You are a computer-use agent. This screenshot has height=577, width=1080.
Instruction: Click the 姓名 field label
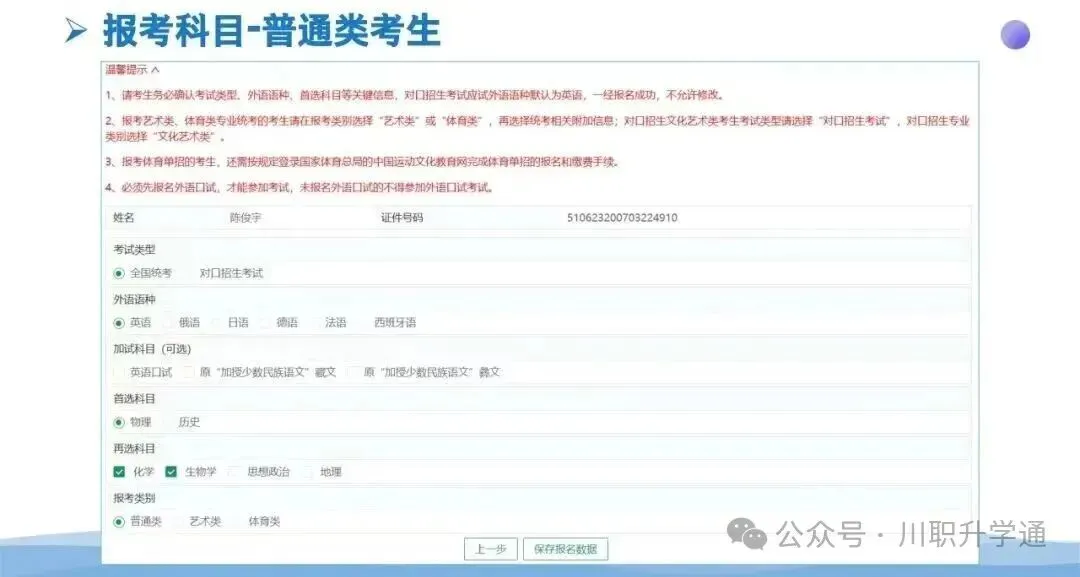(x=124, y=218)
